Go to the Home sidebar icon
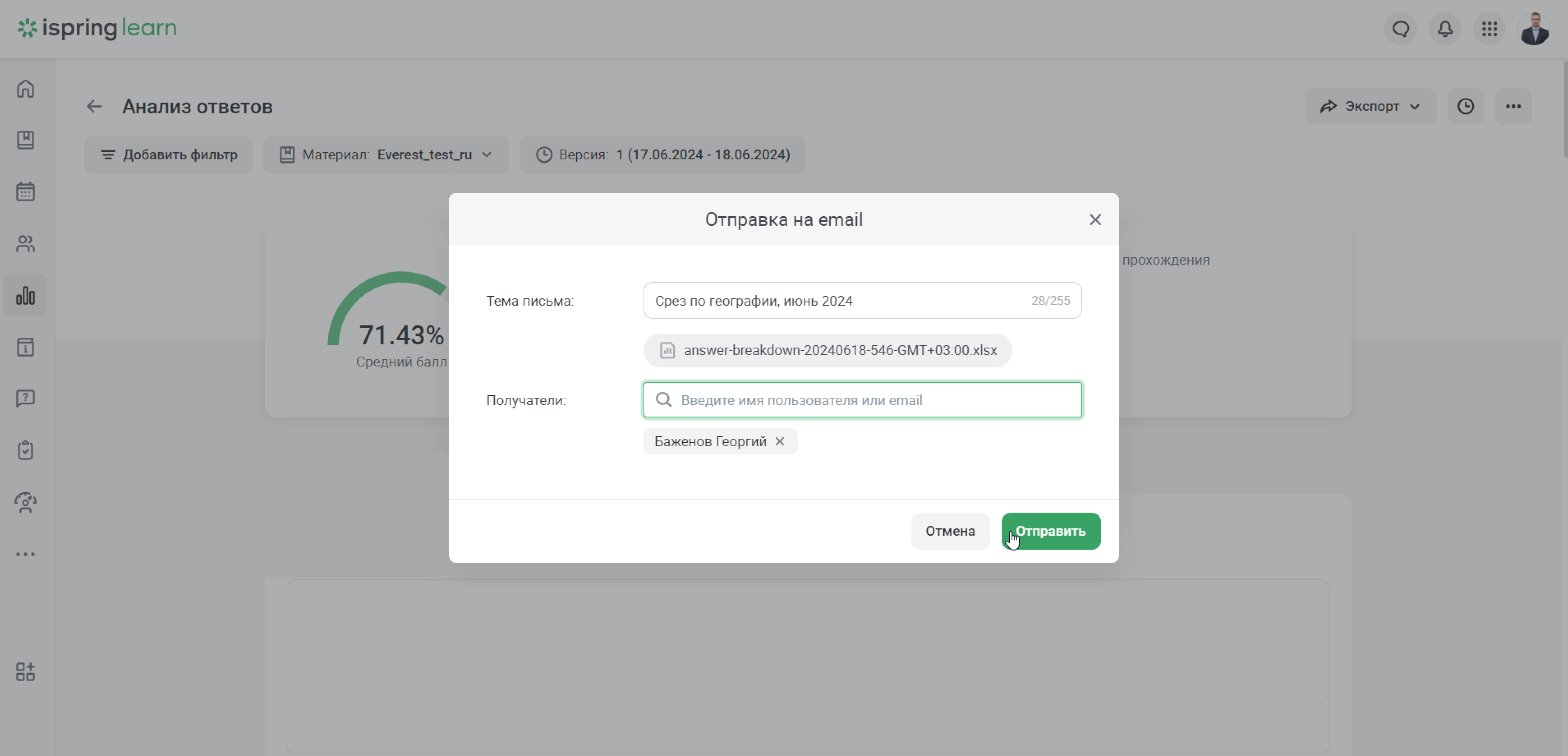 pos(26,89)
